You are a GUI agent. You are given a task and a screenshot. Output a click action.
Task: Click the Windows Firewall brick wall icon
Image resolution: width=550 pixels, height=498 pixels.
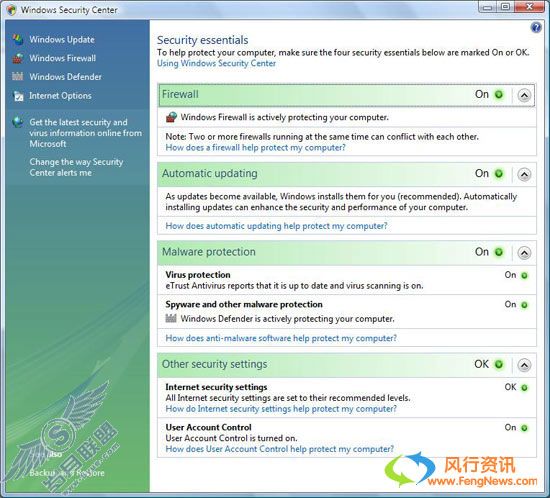tap(18, 58)
